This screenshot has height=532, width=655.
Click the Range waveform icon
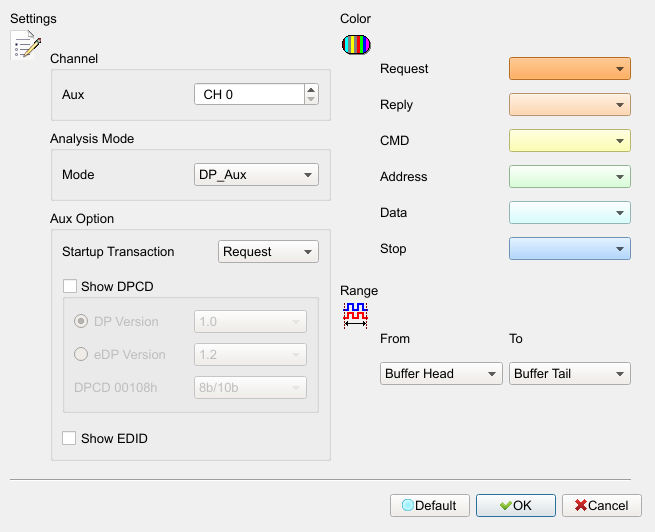pos(355,315)
